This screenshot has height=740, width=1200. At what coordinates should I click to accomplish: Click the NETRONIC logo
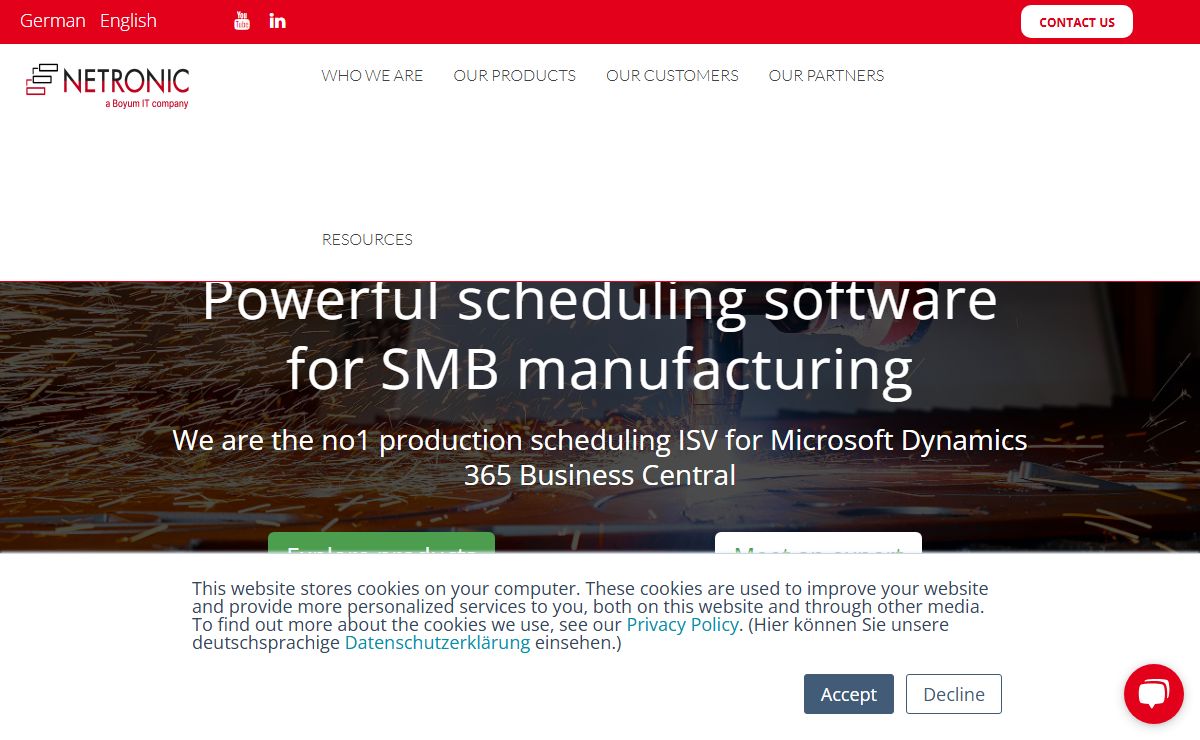point(108,86)
